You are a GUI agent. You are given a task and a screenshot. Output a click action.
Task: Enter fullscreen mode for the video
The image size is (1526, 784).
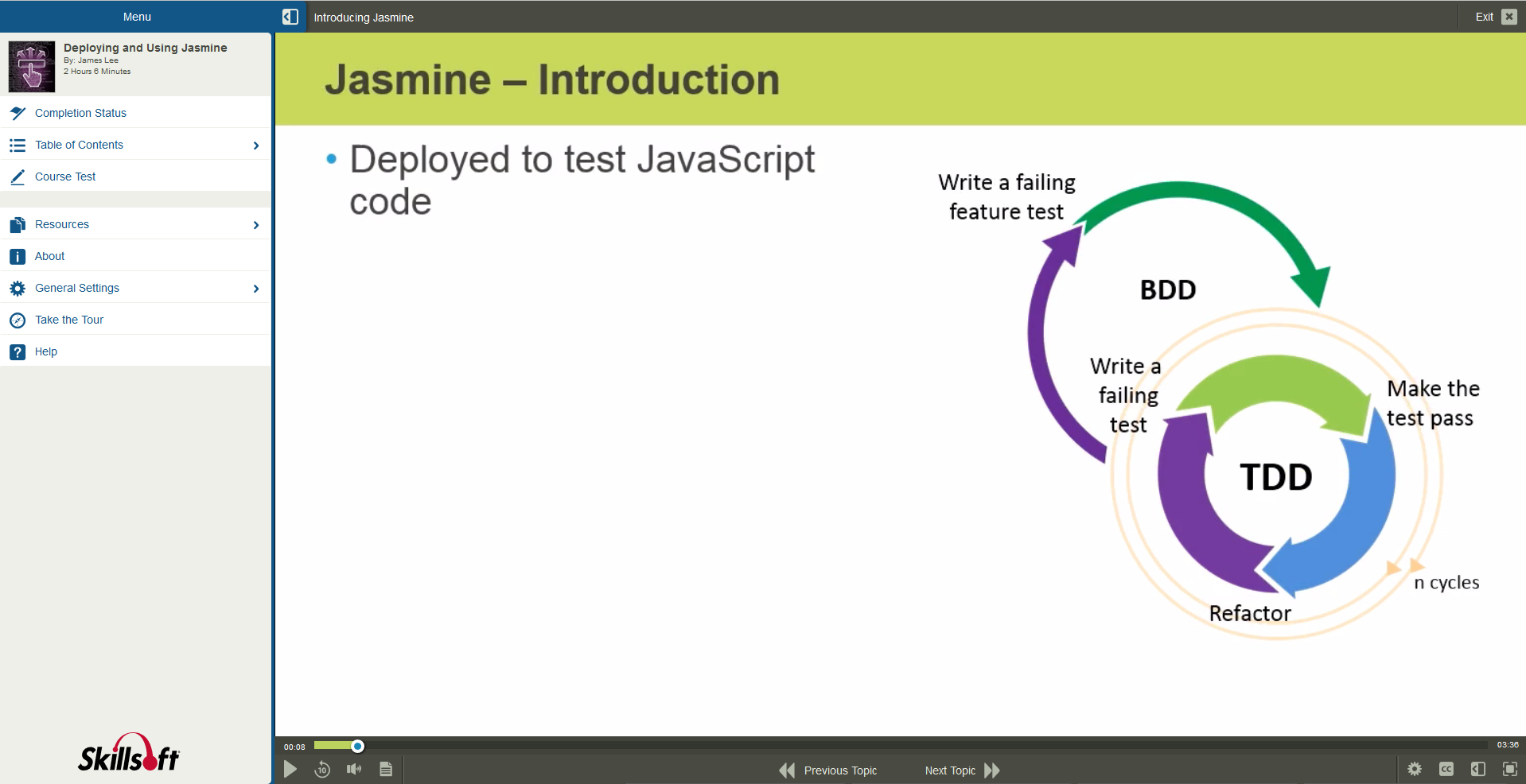click(1510, 769)
